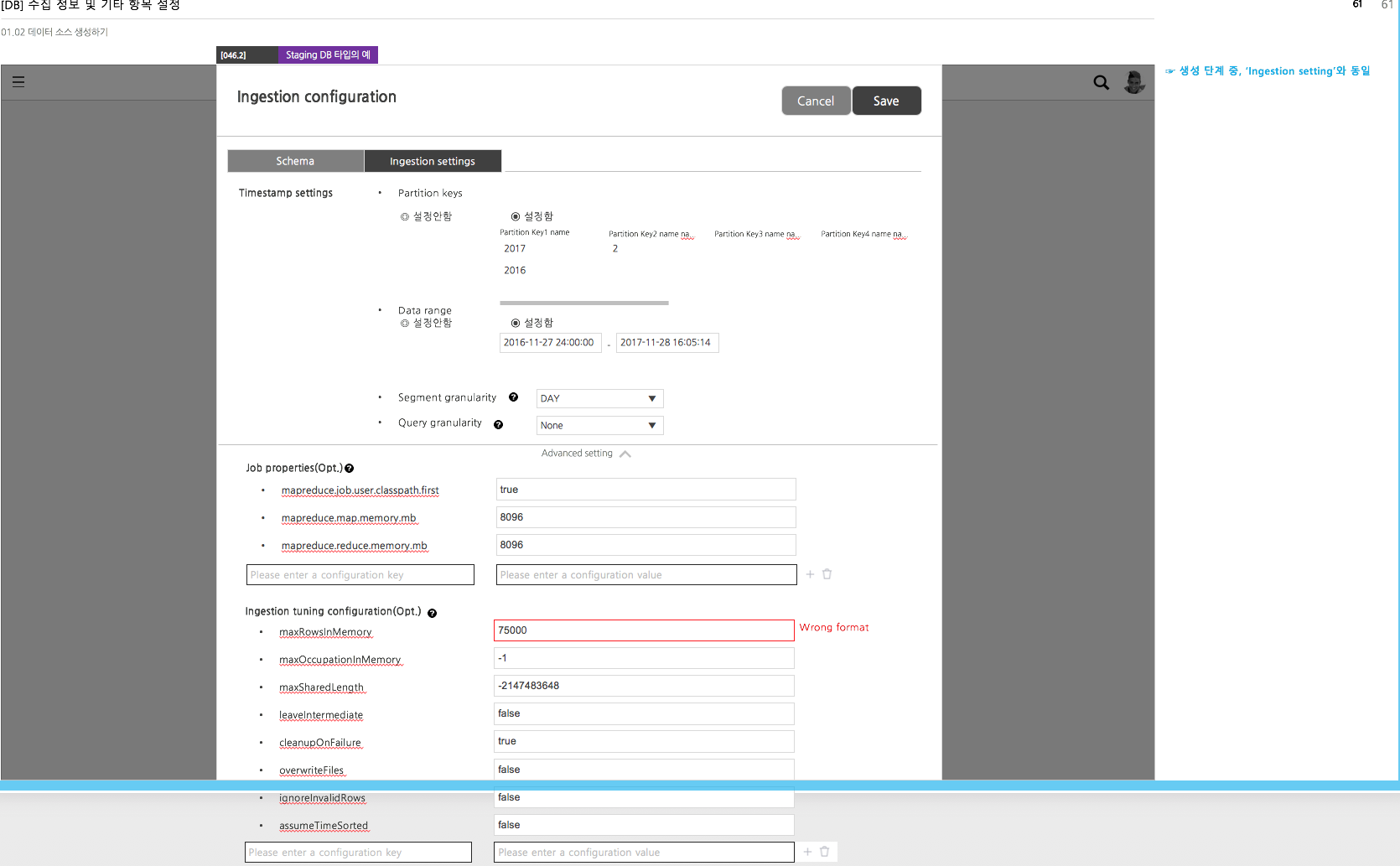Edit mapreduce.reduce.memory.mb value field
The width and height of the screenshot is (1400, 866).
646,545
